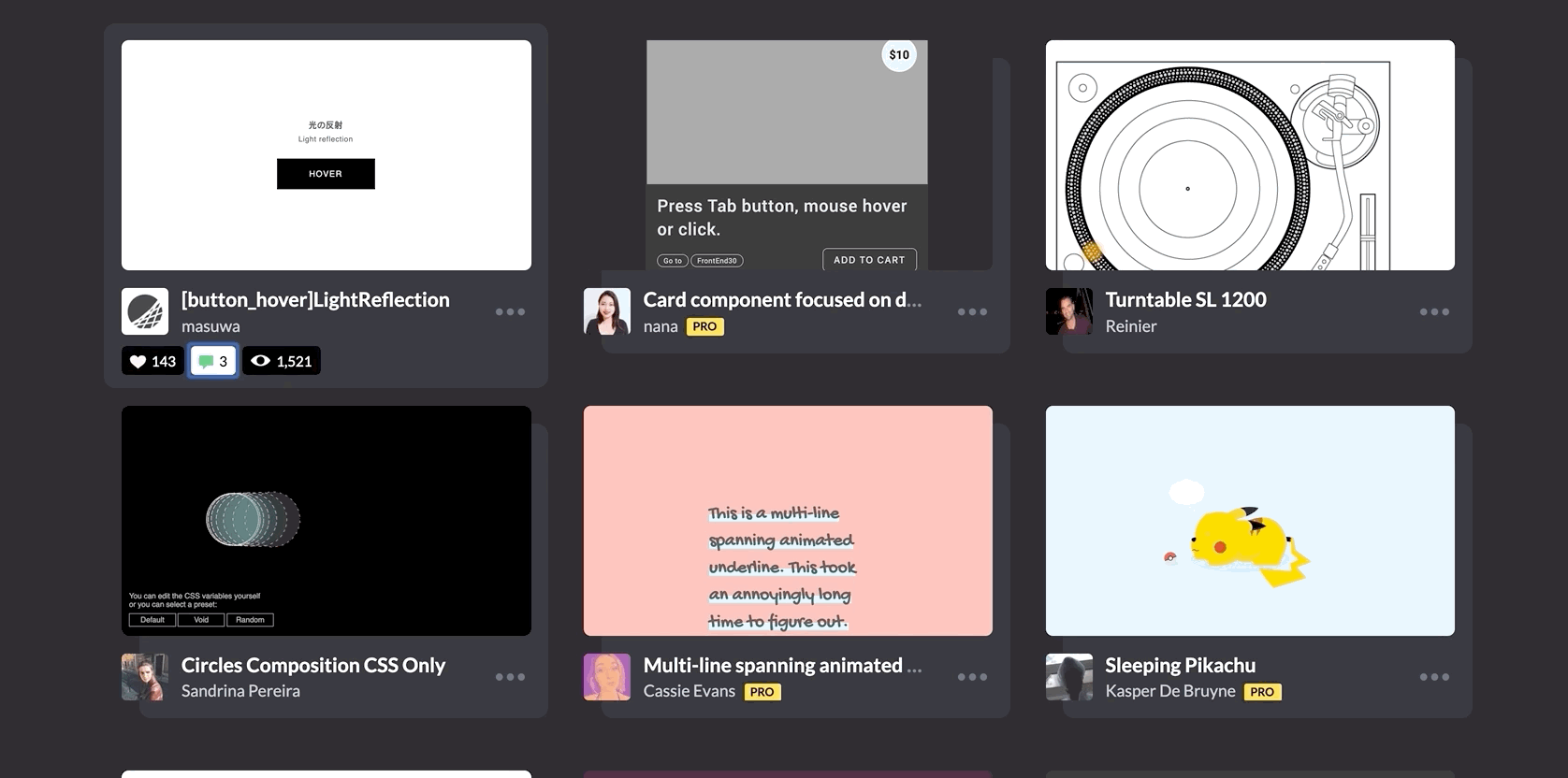Screen dimensions: 1568x778
Task: Open Cassie Evans' avatar
Action: click(x=607, y=677)
